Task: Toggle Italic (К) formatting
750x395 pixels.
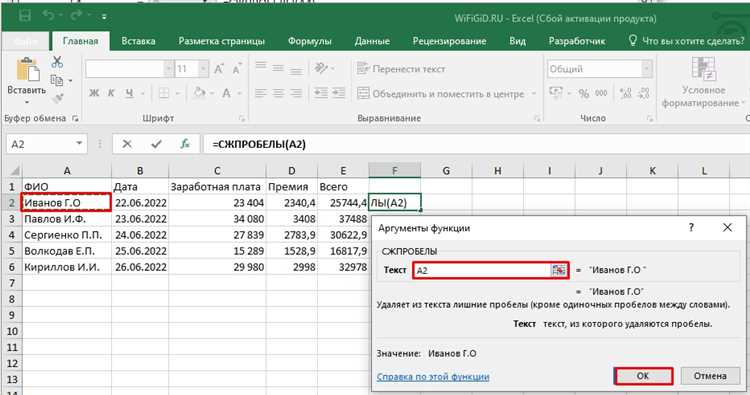Action: click(111, 93)
